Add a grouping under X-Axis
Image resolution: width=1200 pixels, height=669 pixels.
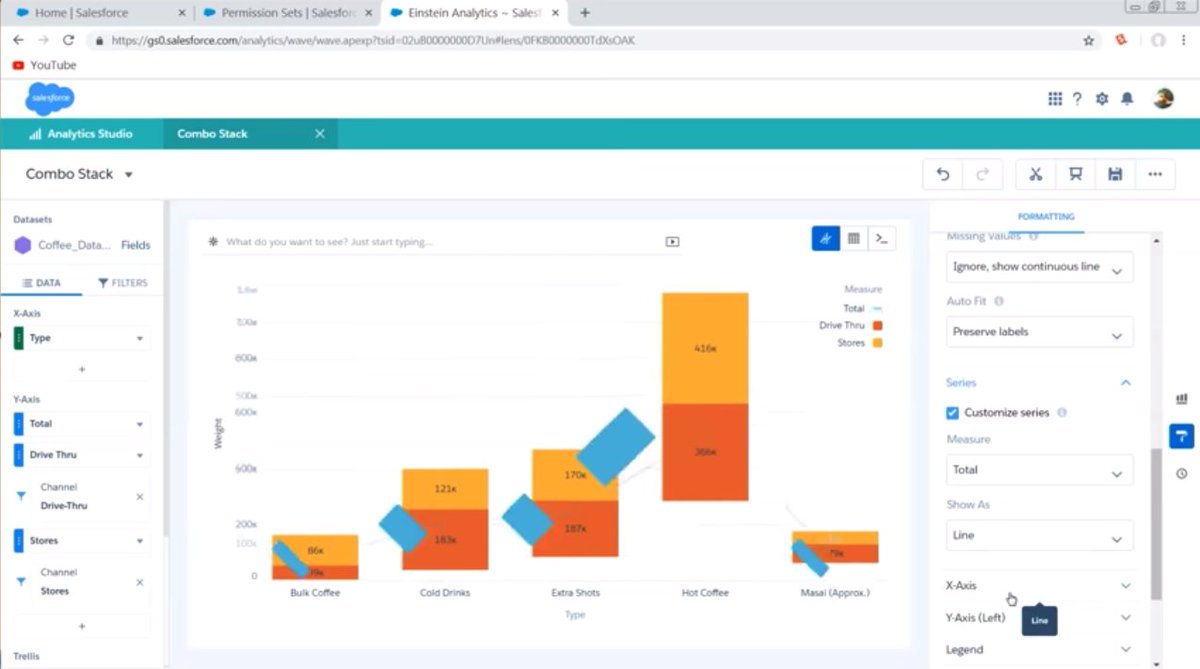(x=82, y=369)
